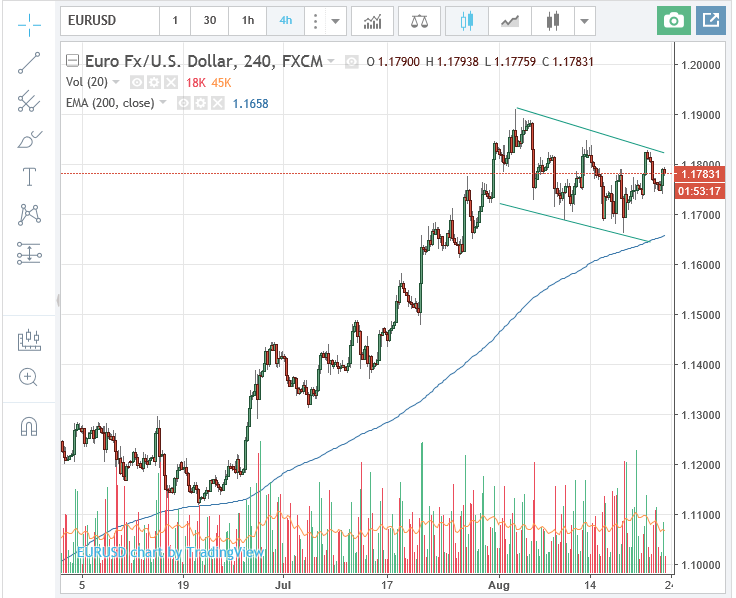736x598 pixels.
Task: Toggle magnet mode in left toolbar
Action: pyautogui.click(x=29, y=427)
